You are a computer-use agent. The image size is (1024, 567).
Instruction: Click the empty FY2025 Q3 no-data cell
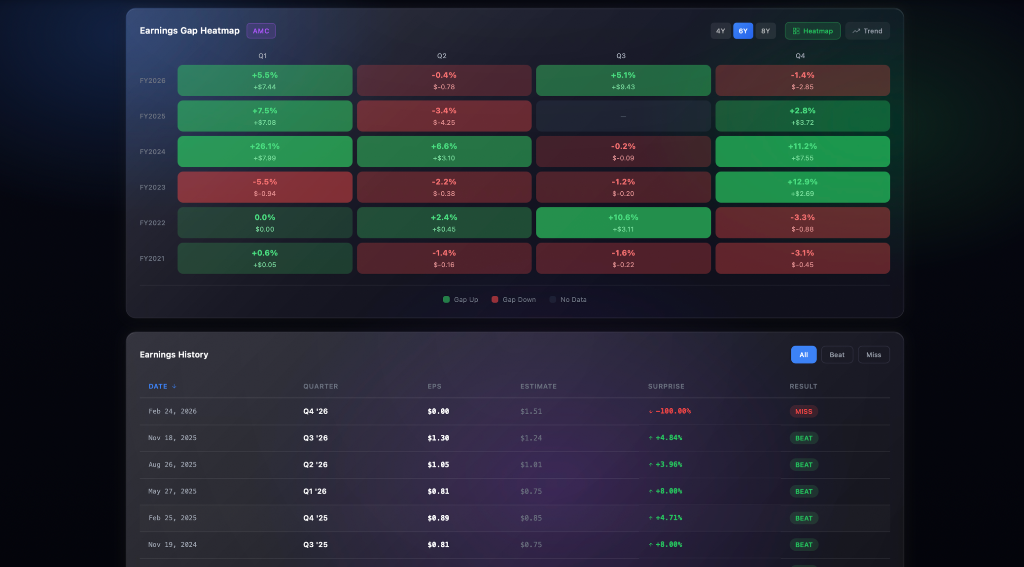[623, 116]
